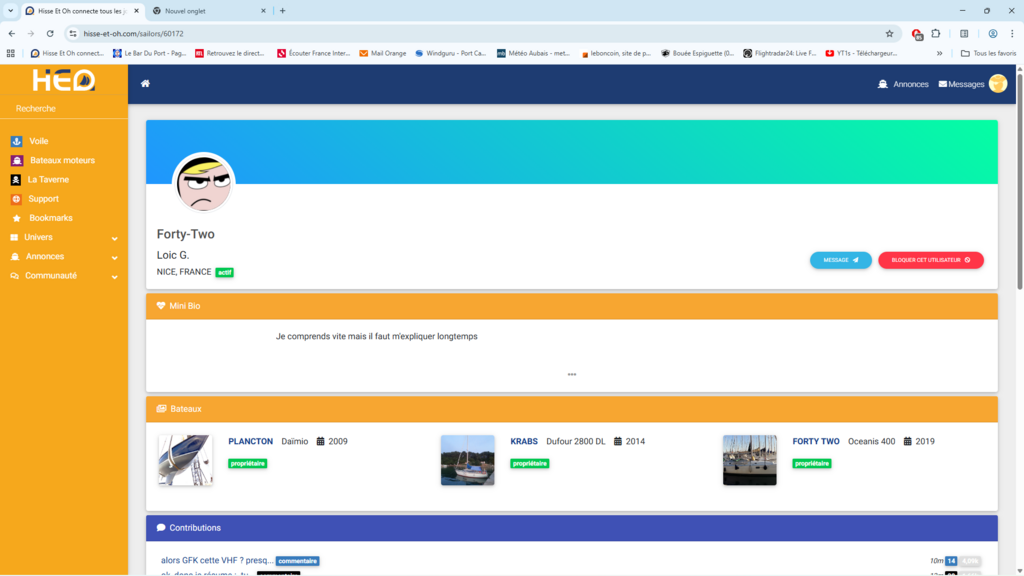This screenshot has height=576, width=1024.
Task: Open the PLANCTON boat link
Action: 250,441
